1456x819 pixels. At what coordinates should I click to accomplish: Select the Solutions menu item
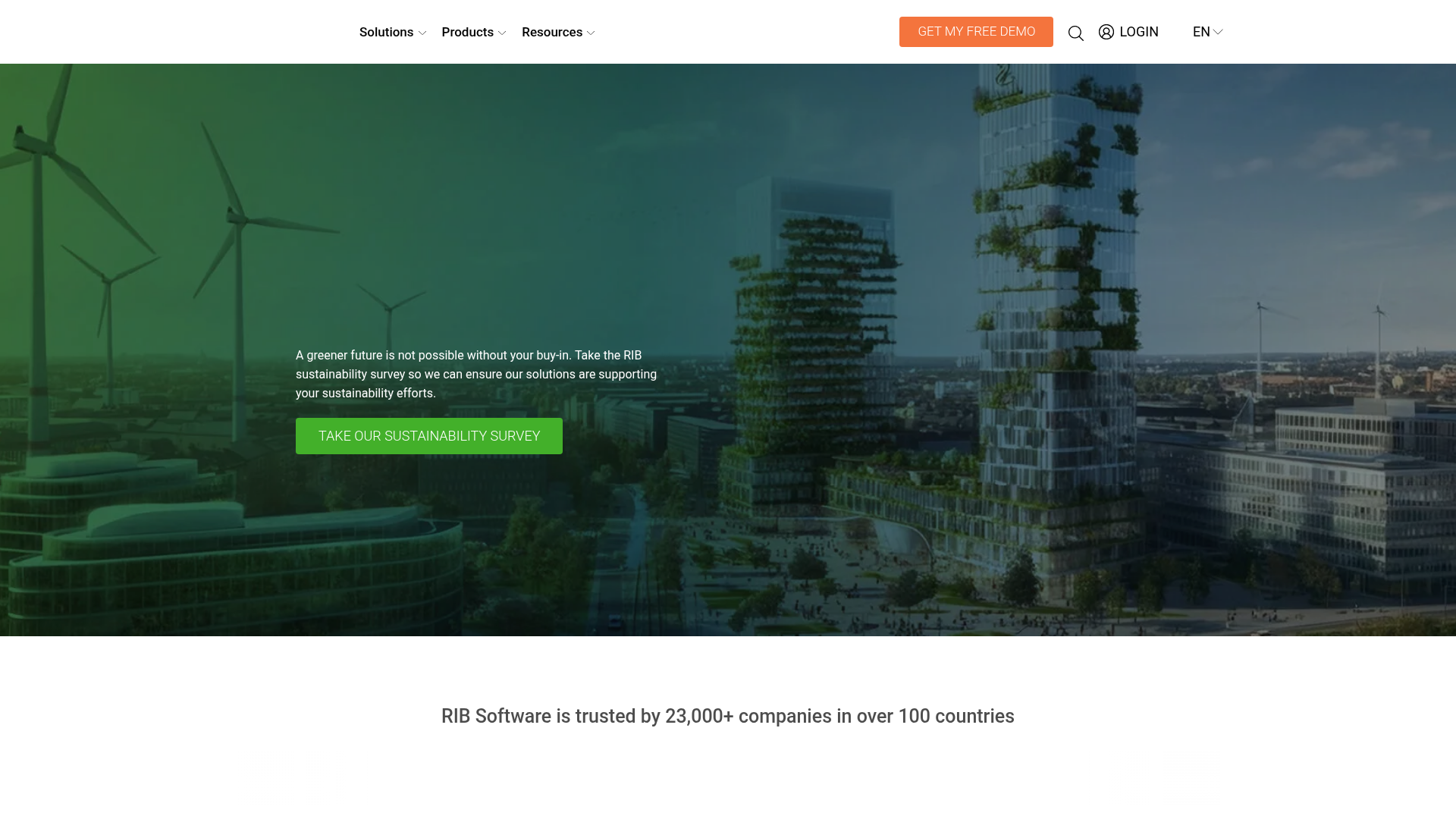pyautogui.click(x=386, y=32)
